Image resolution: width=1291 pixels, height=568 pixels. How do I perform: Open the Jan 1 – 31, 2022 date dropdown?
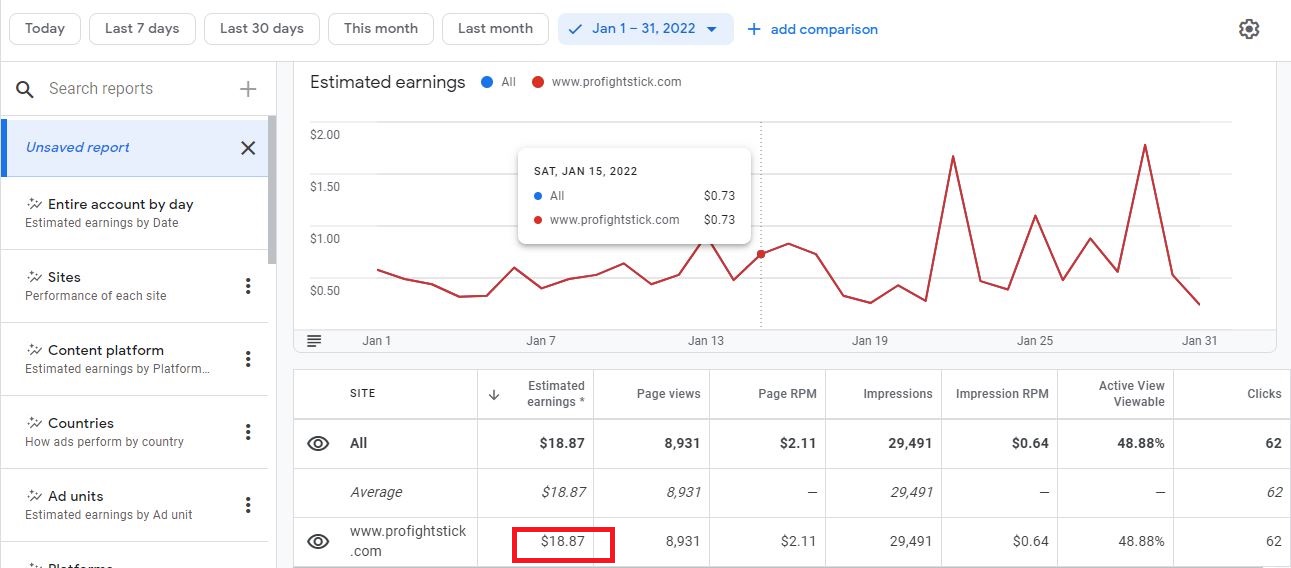646,28
